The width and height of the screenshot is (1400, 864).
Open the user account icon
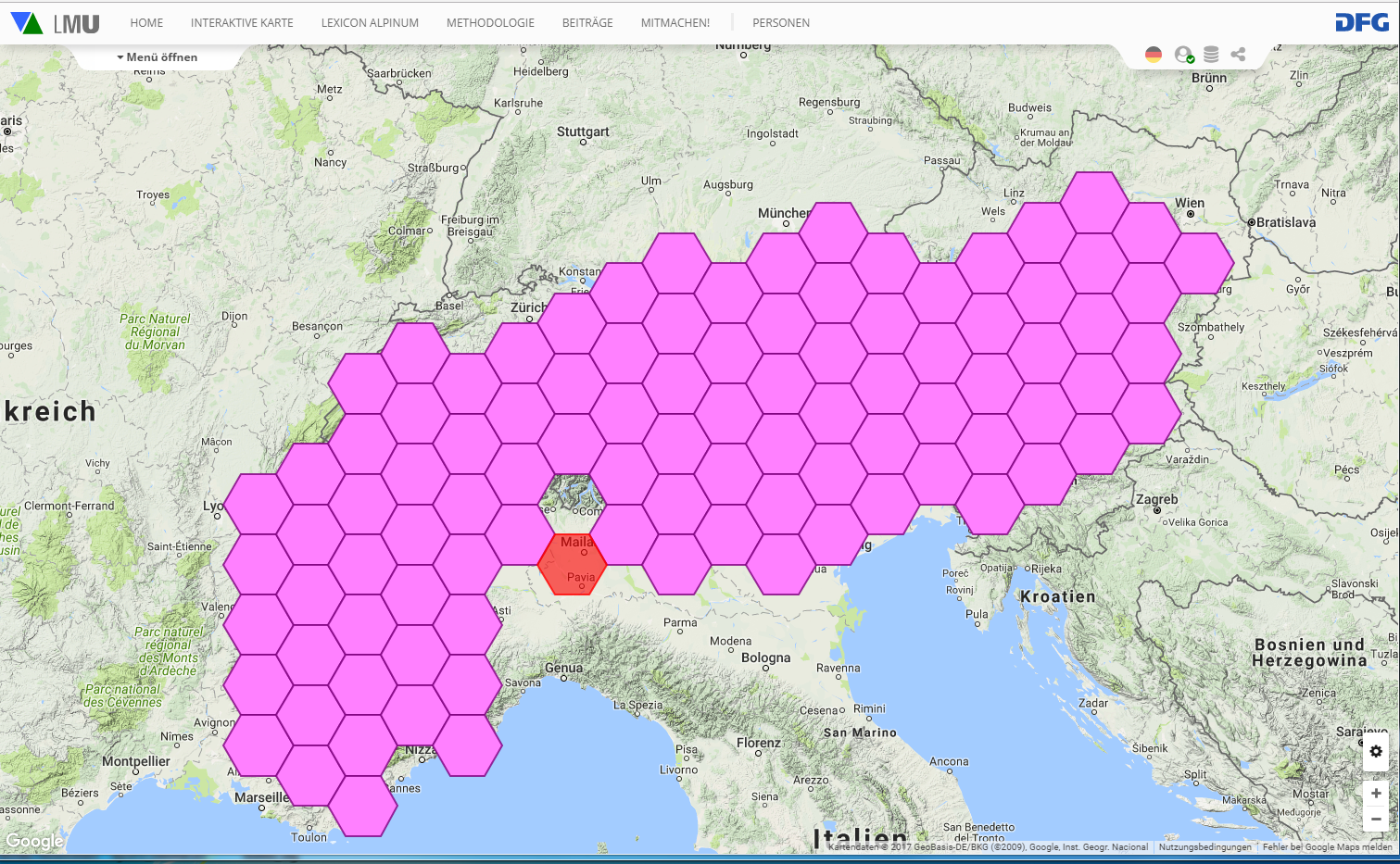pos(1183,55)
